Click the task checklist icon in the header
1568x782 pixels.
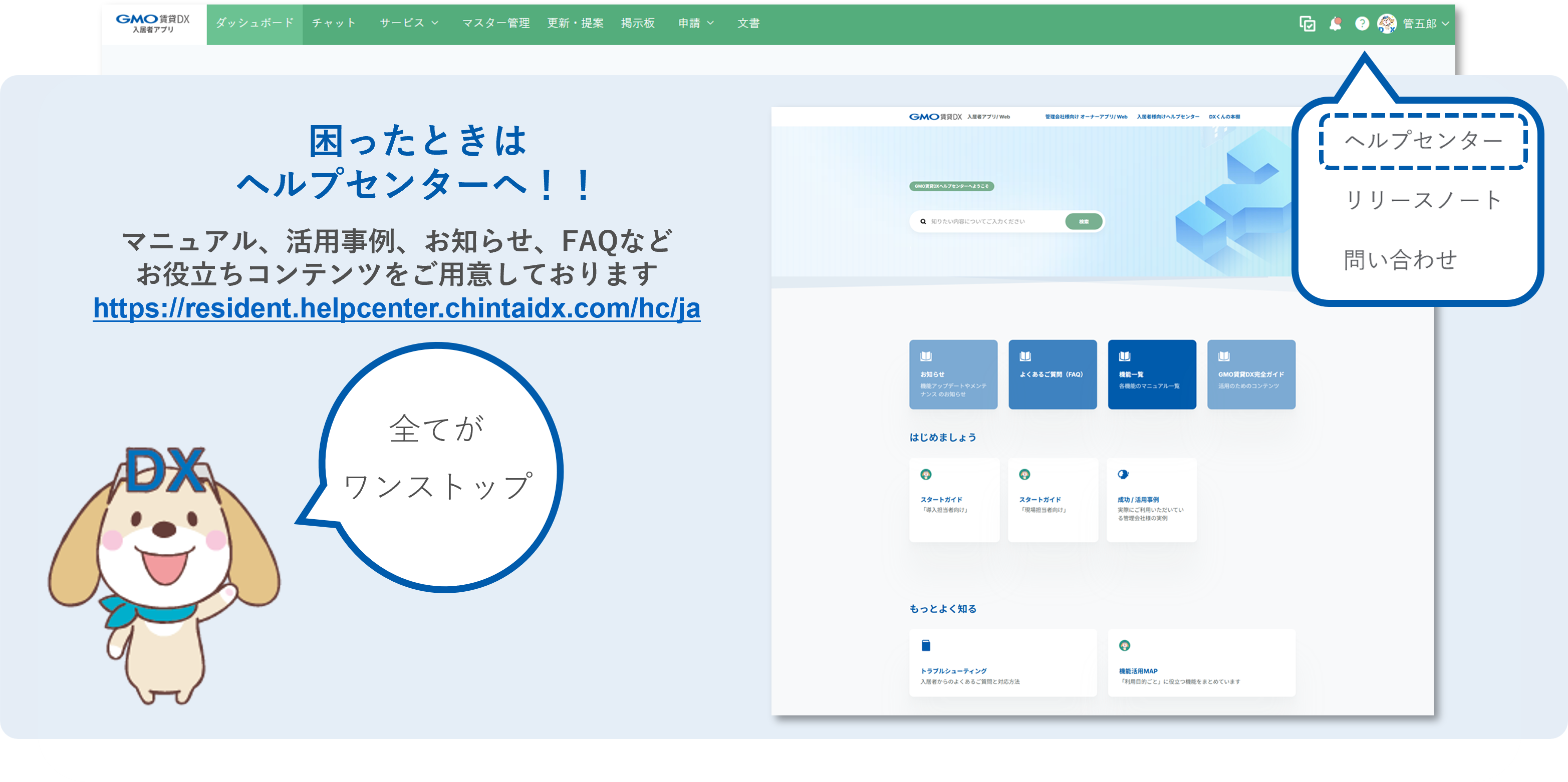[1307, 24]
